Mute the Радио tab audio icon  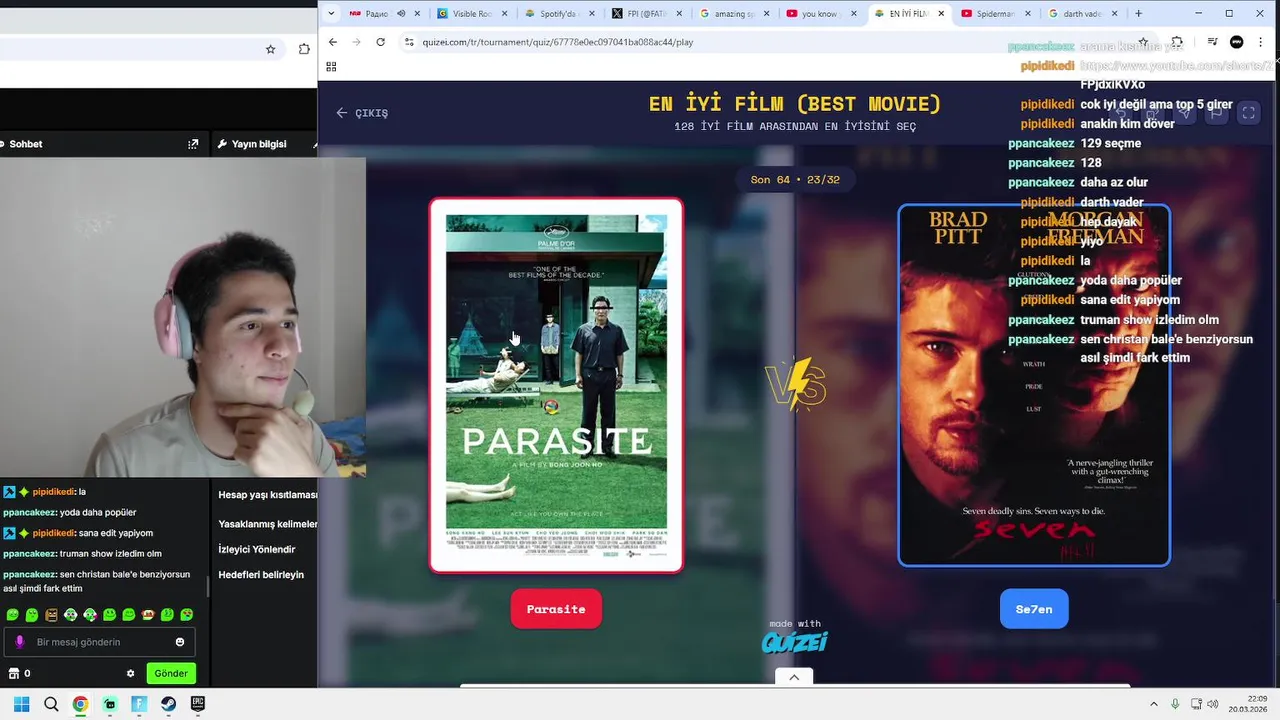[x=401, y=14]
